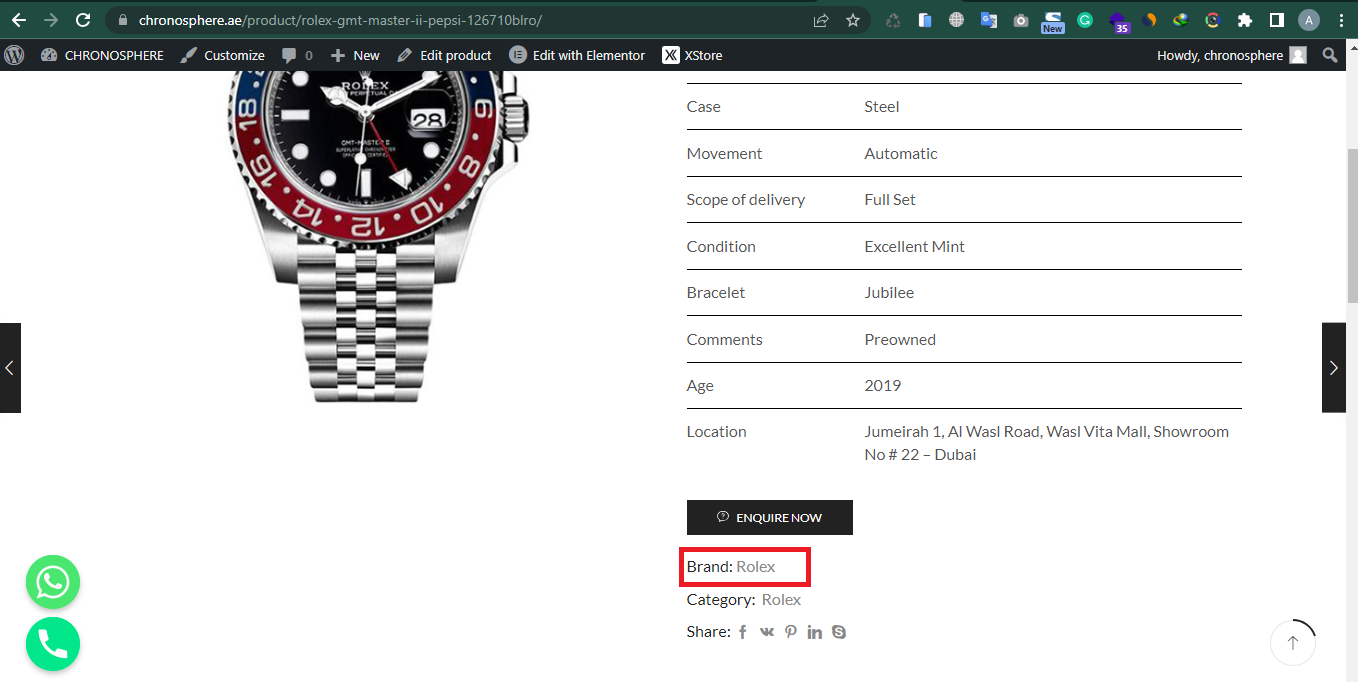The image size is (1358, 682).
Task: Open the Rolex brand link
Action: 756,566
